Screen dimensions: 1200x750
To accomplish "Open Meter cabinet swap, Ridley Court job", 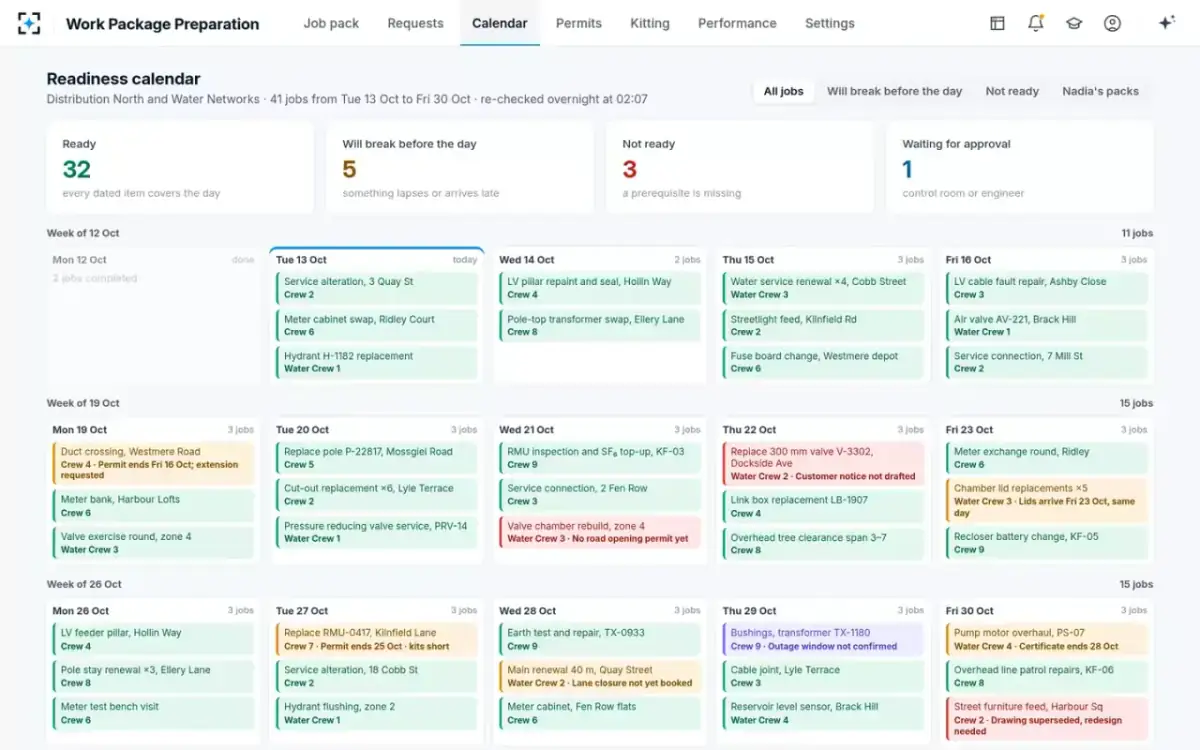I will coord(377,325).
